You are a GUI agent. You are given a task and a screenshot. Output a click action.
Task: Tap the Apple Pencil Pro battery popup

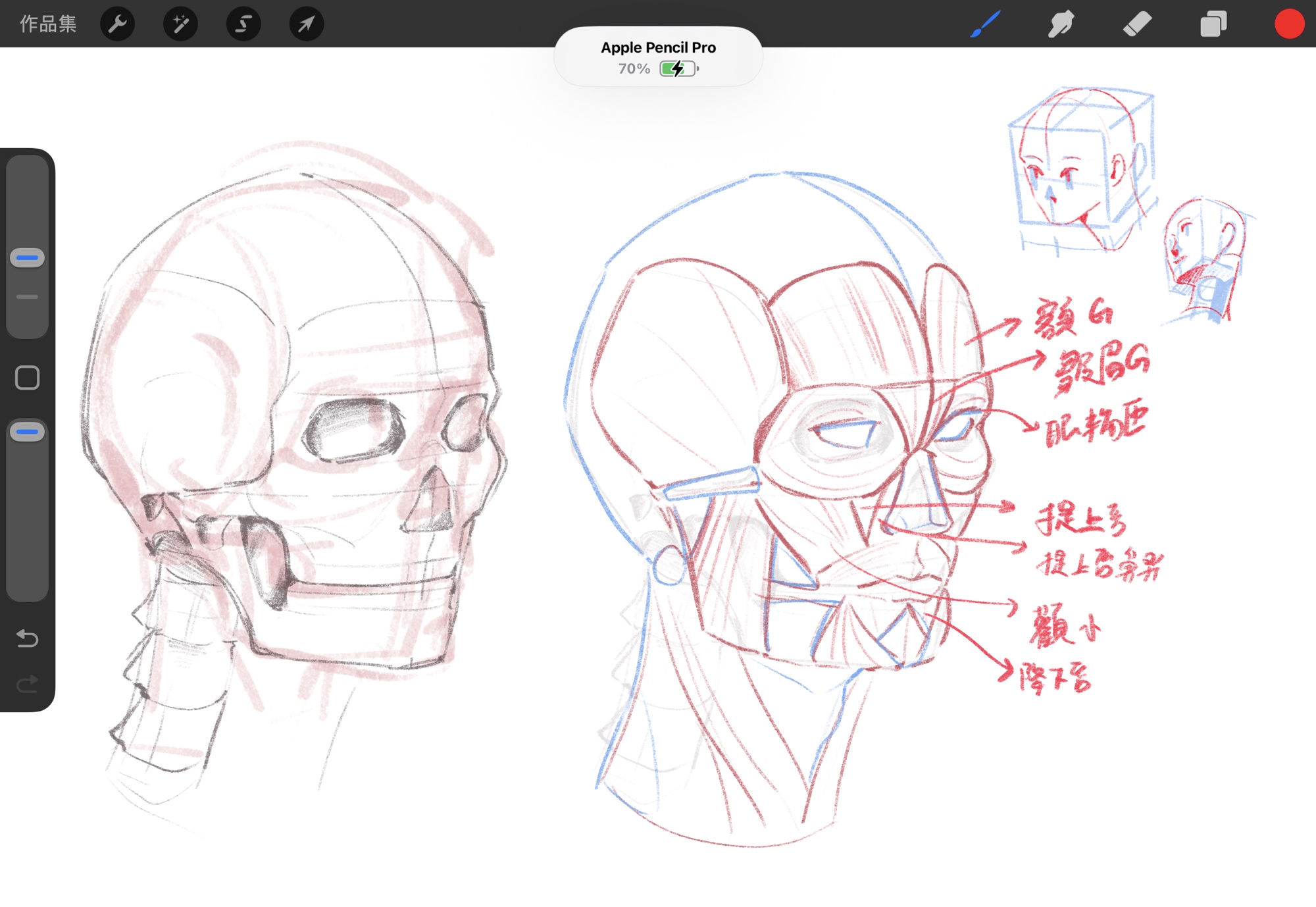click(658, 57)
